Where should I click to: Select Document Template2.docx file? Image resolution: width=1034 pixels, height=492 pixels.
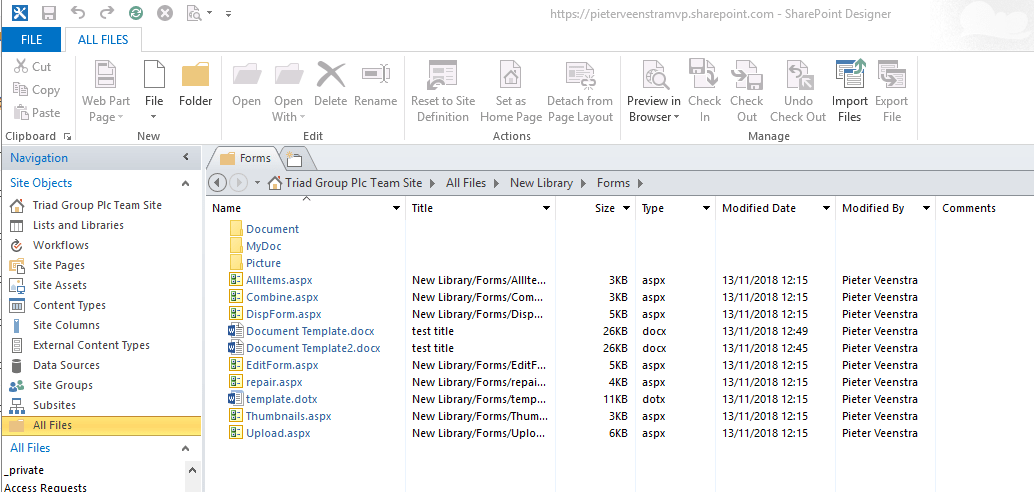click(x=313, y=348)
